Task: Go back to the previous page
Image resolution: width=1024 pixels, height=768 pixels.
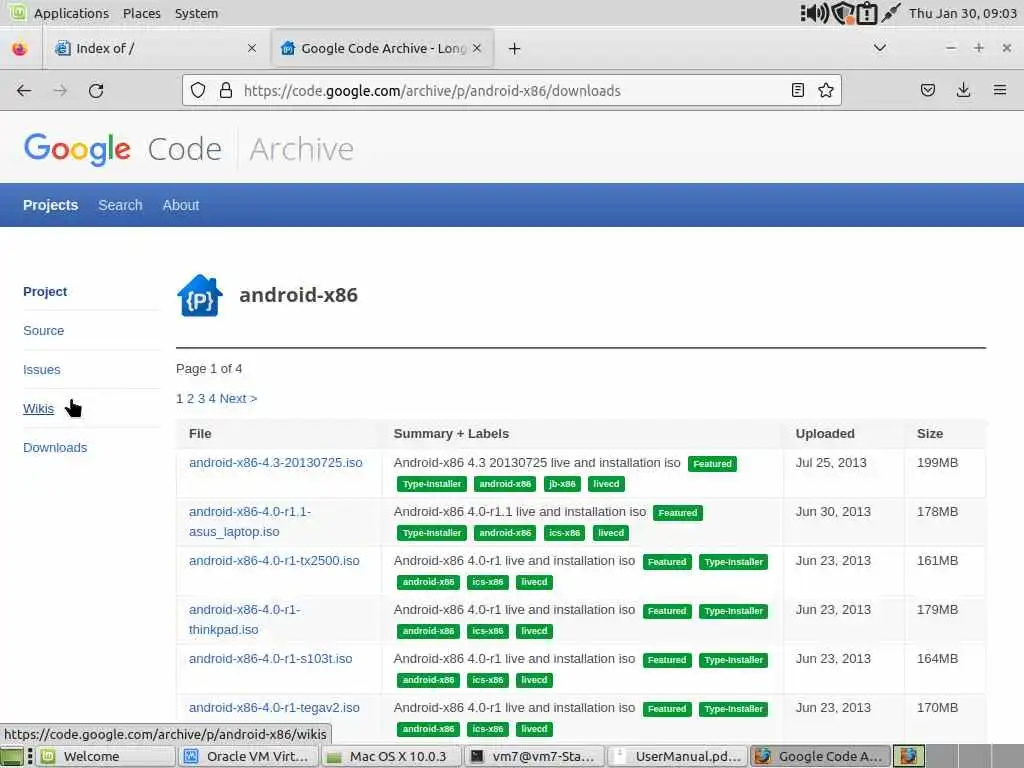Action: [x=24, y=91]
